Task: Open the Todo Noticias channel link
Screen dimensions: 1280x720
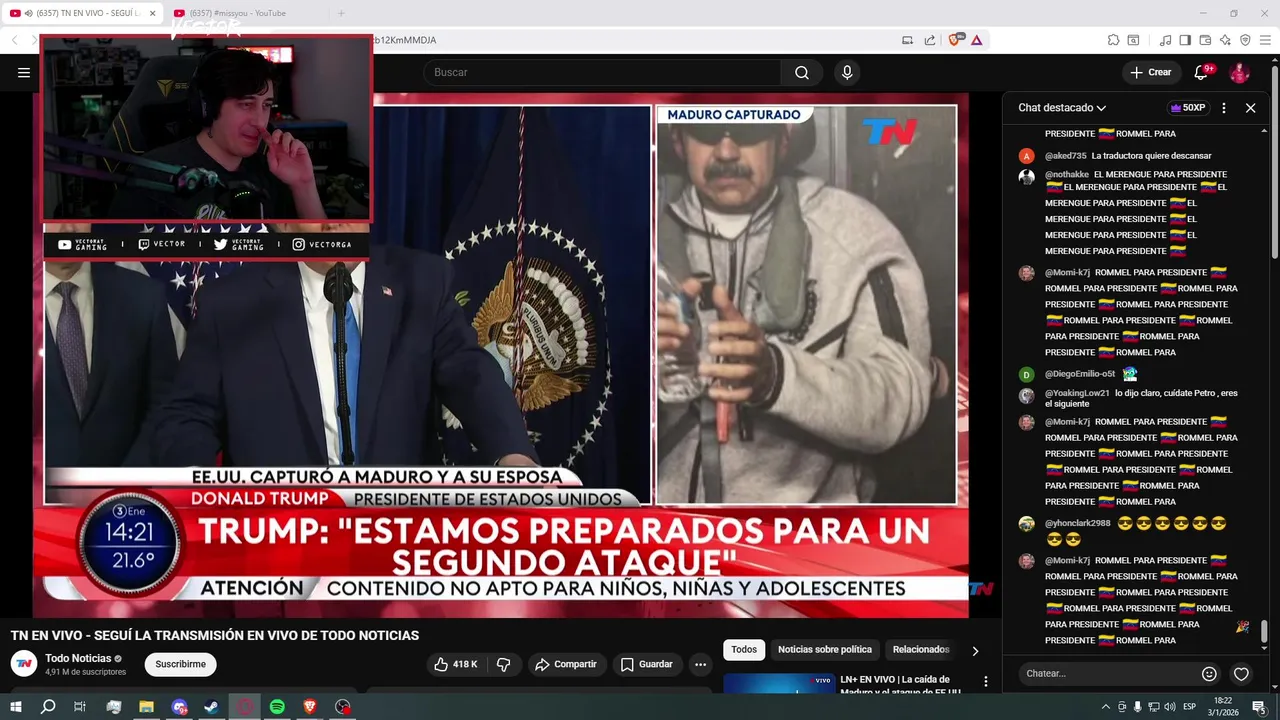Action: (x=78, y=658)
